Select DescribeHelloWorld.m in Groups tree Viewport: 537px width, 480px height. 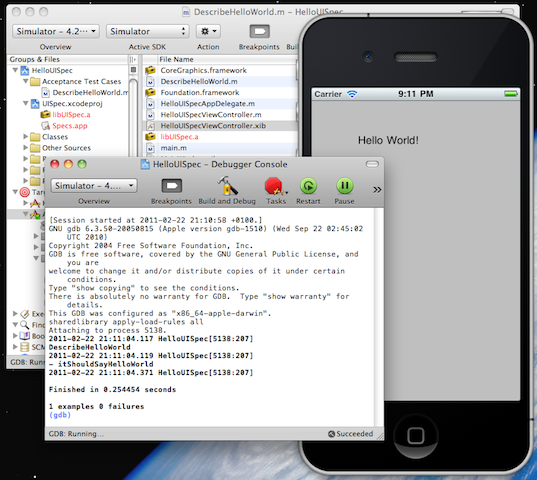click(x=90, y=92)
